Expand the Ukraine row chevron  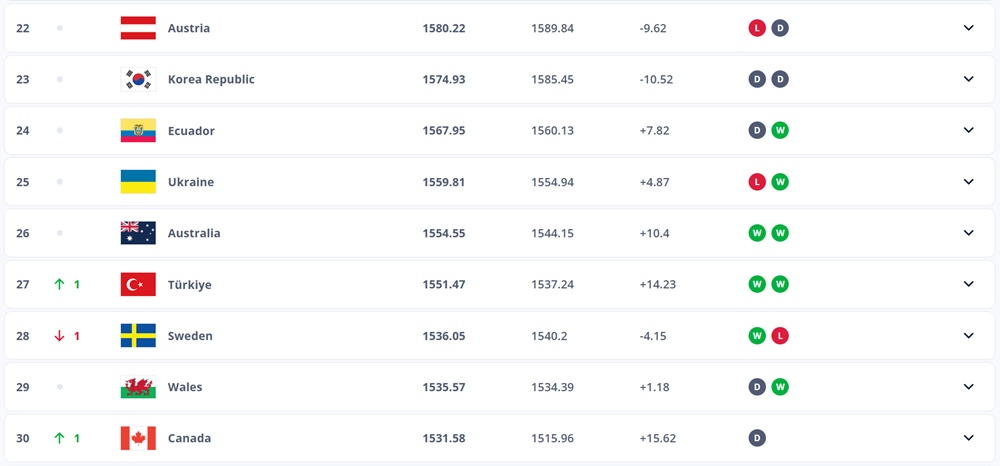point(969,182)
